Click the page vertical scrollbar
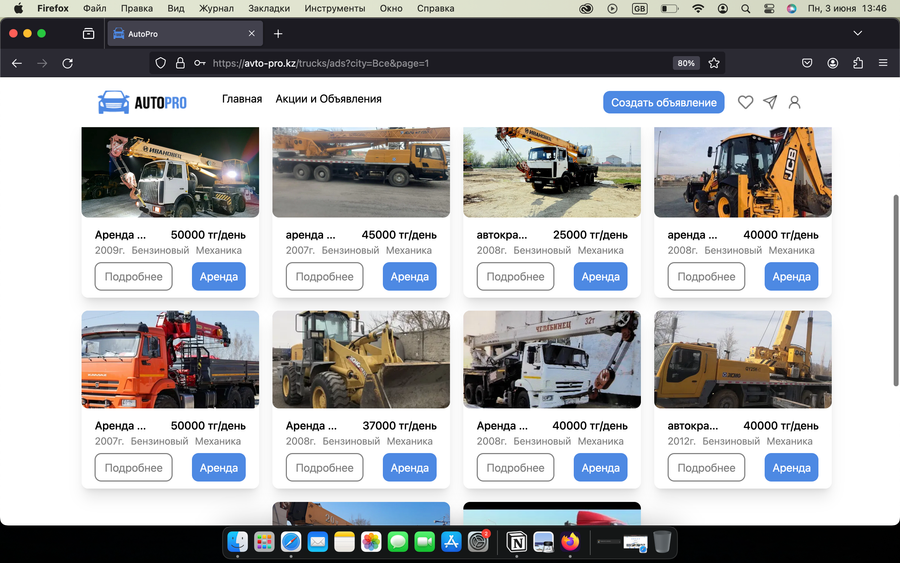 coord(895,290)
